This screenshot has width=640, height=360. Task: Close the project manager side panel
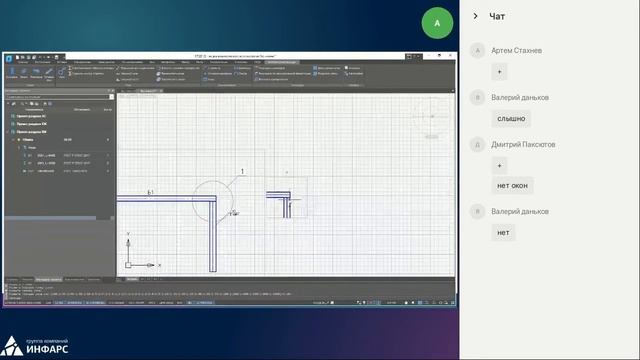113,91
